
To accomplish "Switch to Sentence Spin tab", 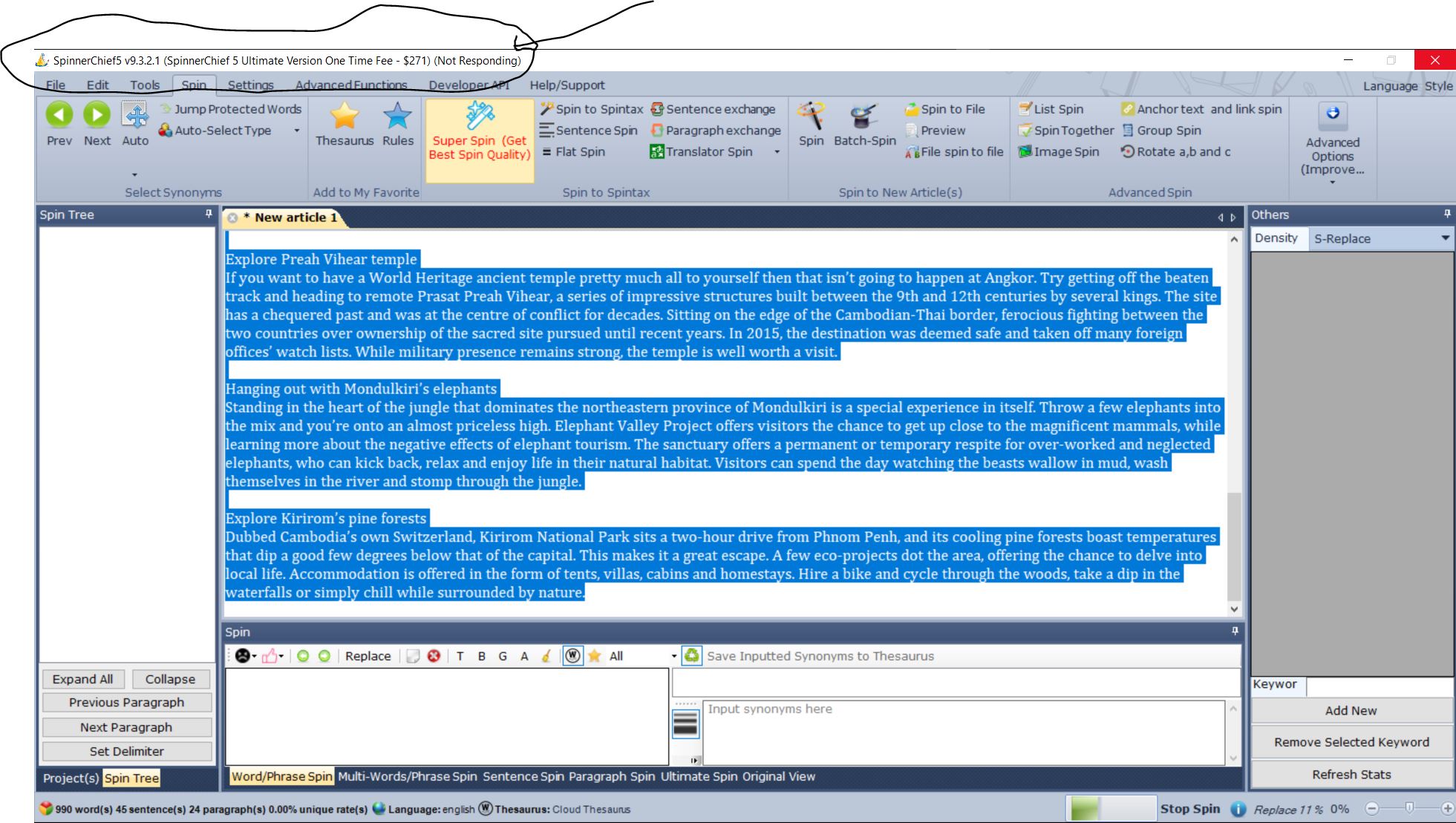I will click(523, 776).
